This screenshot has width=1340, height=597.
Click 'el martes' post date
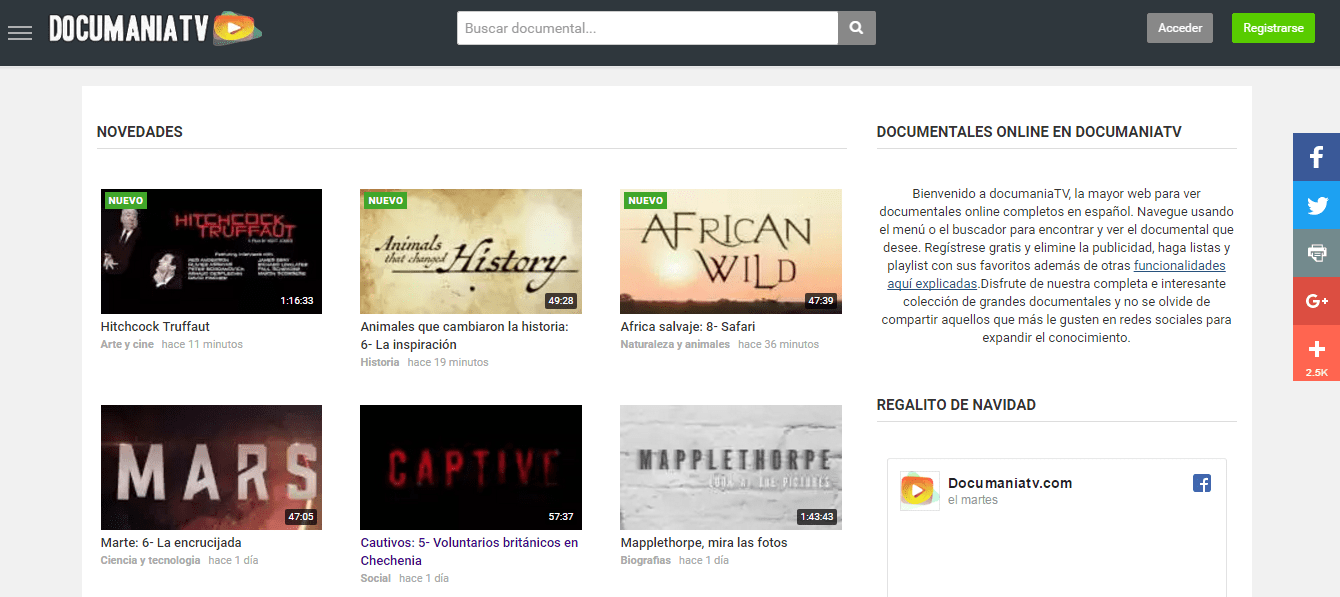pyautogui.click(x=973, y=500)
